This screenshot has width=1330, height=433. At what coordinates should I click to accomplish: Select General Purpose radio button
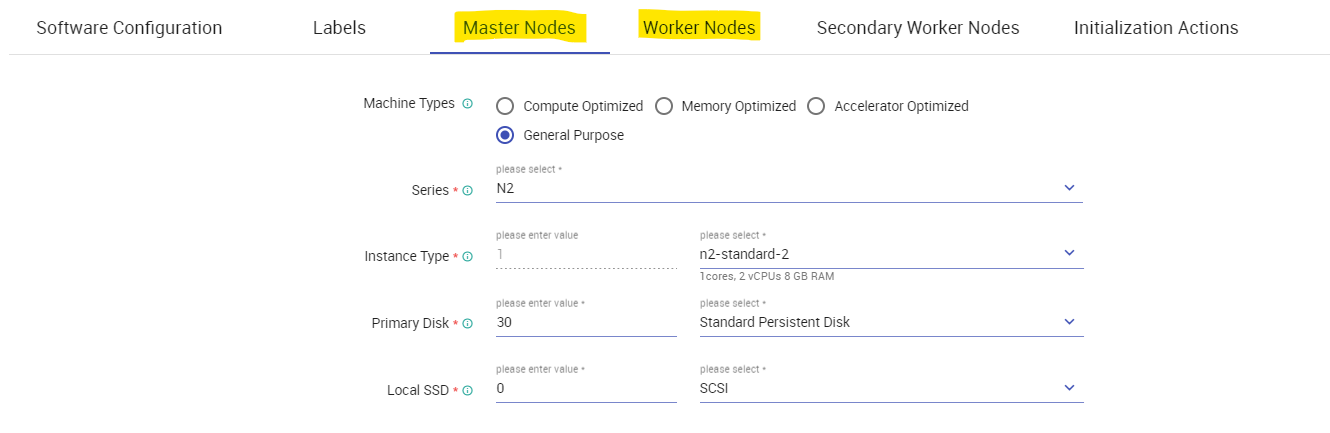point(505,135)
